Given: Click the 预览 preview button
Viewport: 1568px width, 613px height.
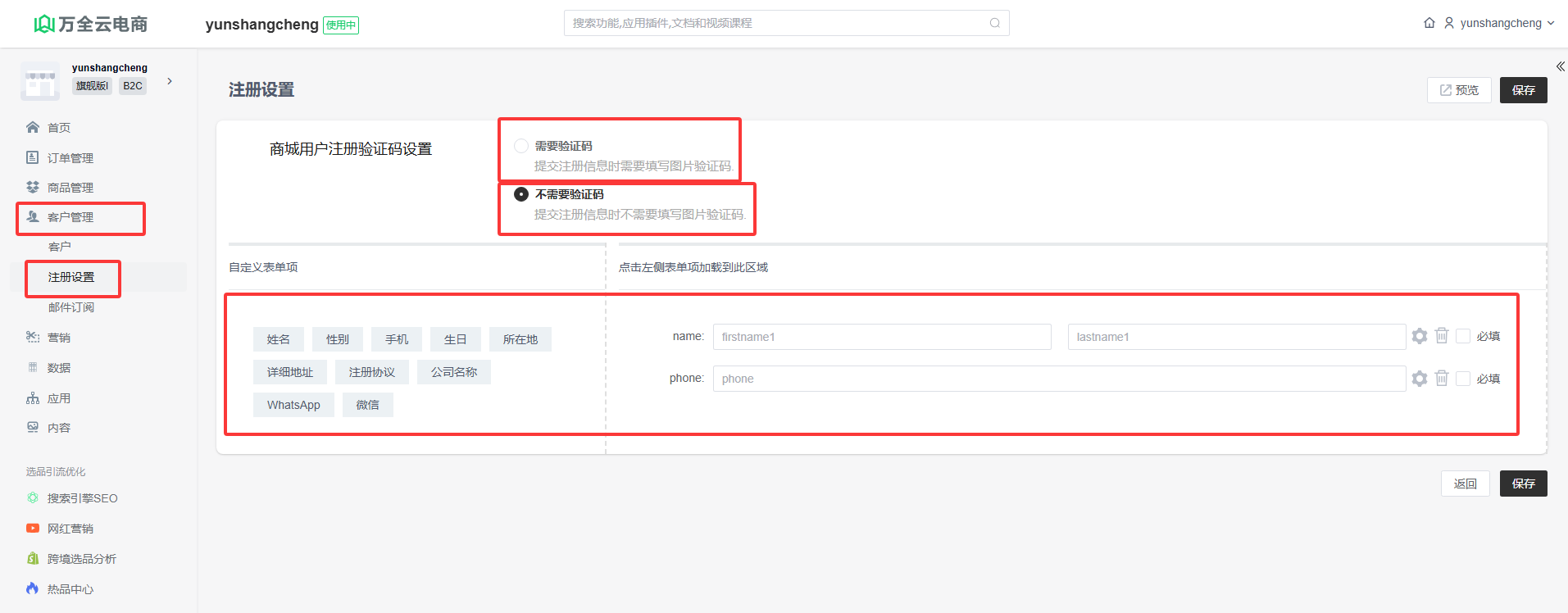Looking at the screenshot, I should click(1459, 90).
